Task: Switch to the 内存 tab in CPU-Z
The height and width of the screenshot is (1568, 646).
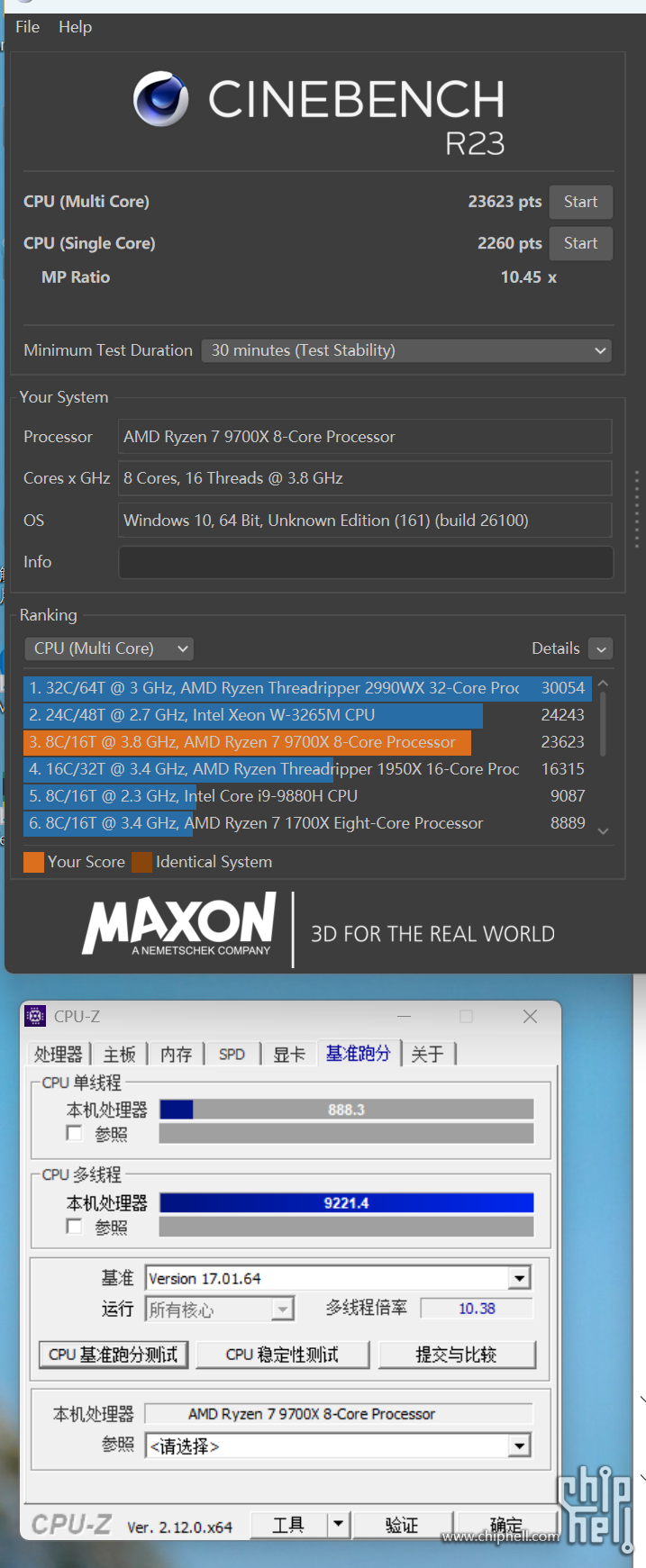Action: point(177,1054)
